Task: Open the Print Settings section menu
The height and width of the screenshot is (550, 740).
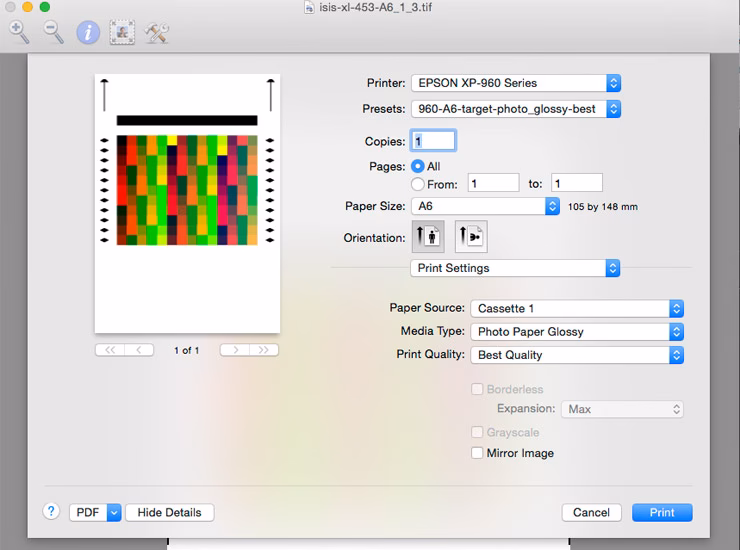Action: 515,268
